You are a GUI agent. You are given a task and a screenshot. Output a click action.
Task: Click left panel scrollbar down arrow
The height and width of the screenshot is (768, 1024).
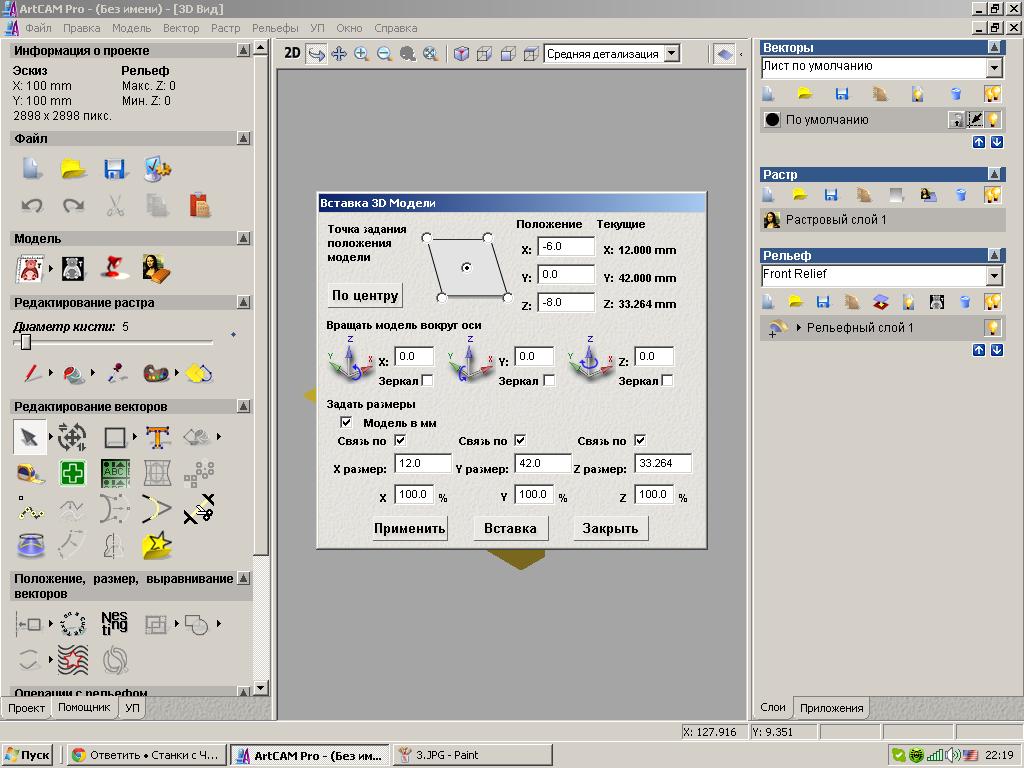click(261, 688)
